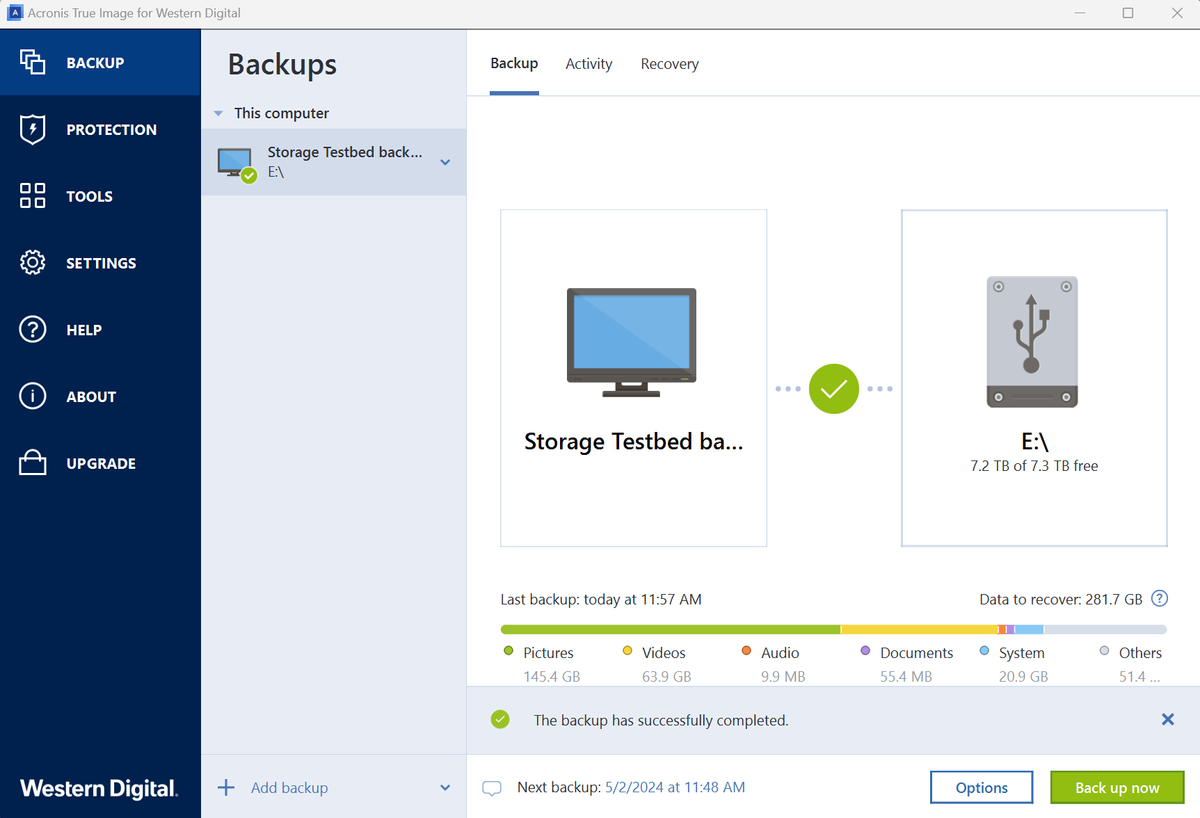
Task: Collapse the This computer group
Action: (218, 113)
